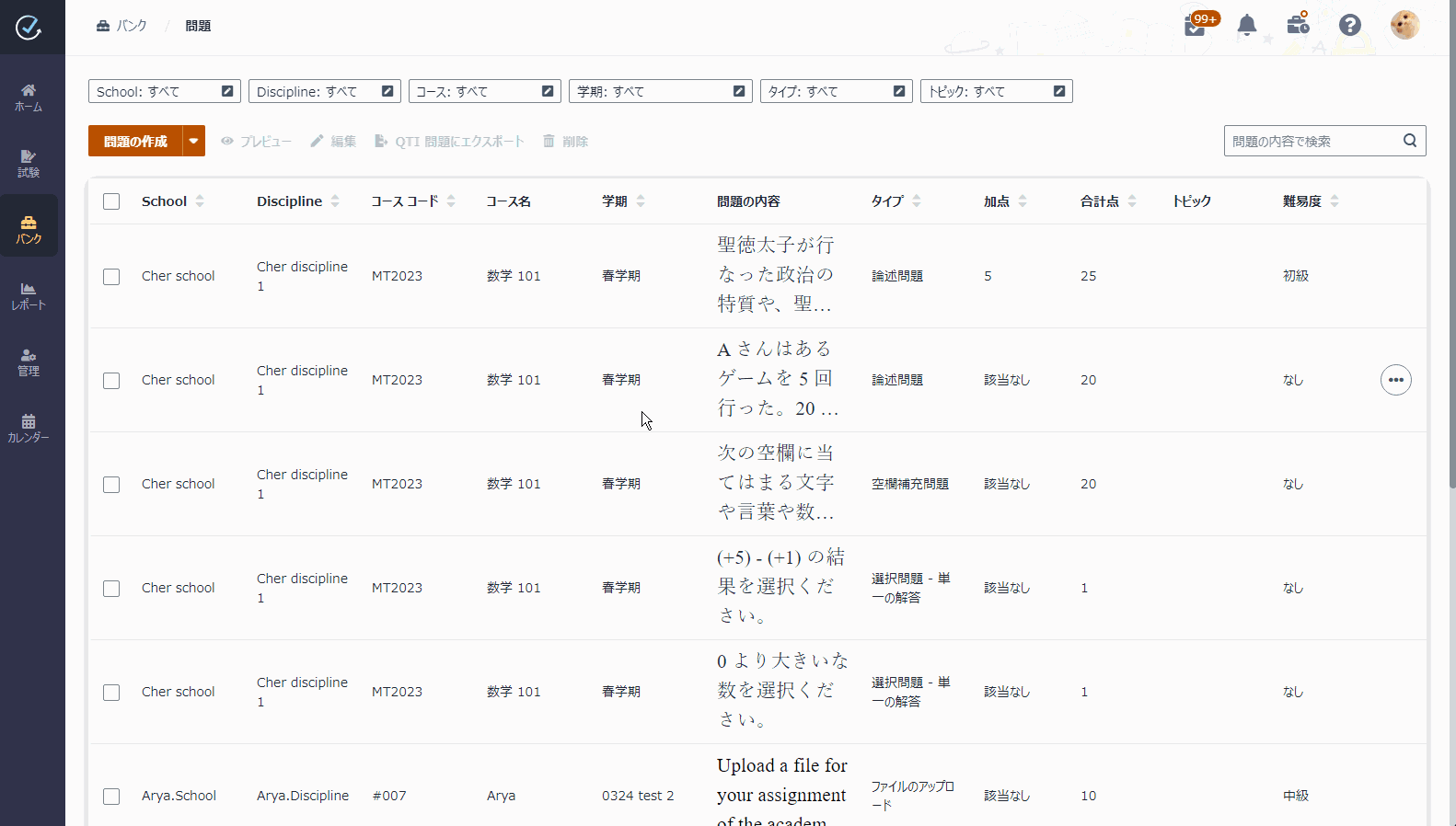Open the notifications bell icon
This screenshot has height=826, width=1456.
pos(1246,25)
